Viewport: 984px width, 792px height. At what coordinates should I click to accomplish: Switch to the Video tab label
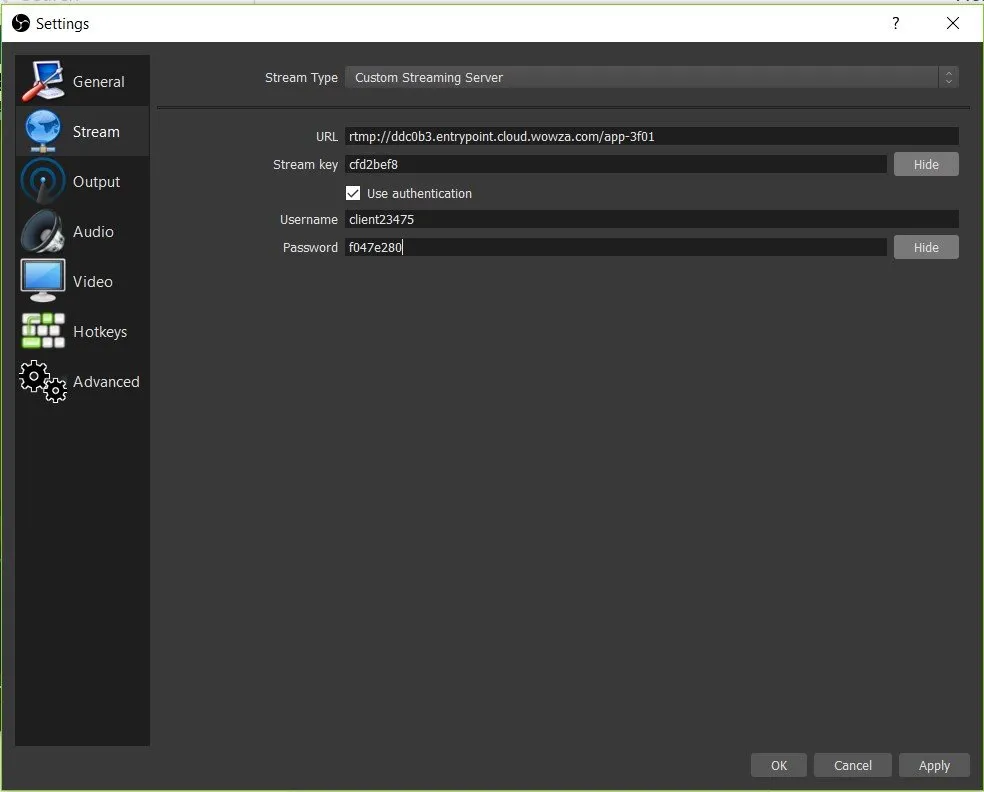(x=92, y=282)
